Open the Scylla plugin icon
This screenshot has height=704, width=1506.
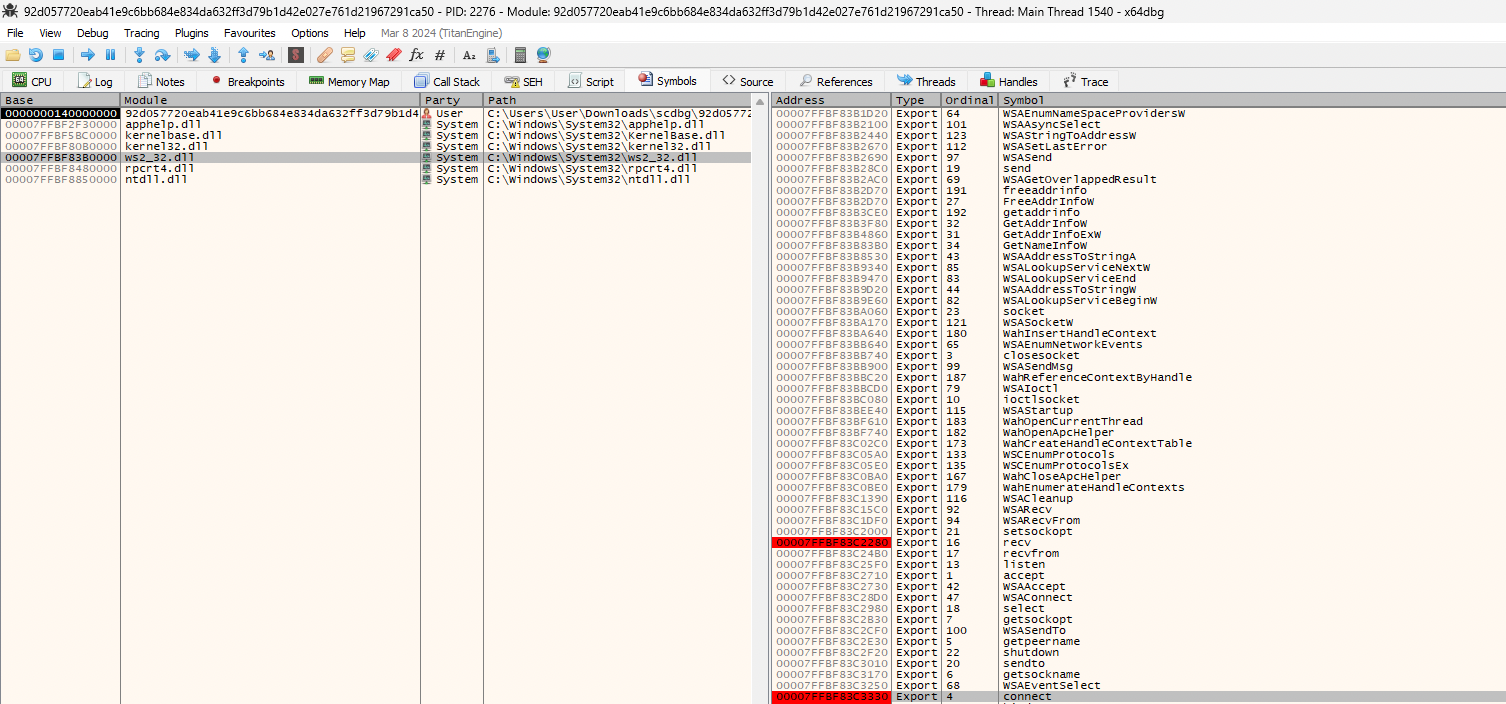click(x=296, y=55)
